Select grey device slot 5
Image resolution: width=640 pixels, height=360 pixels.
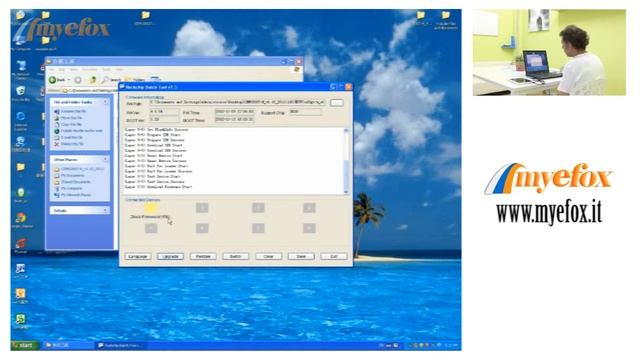click(151, 228)
